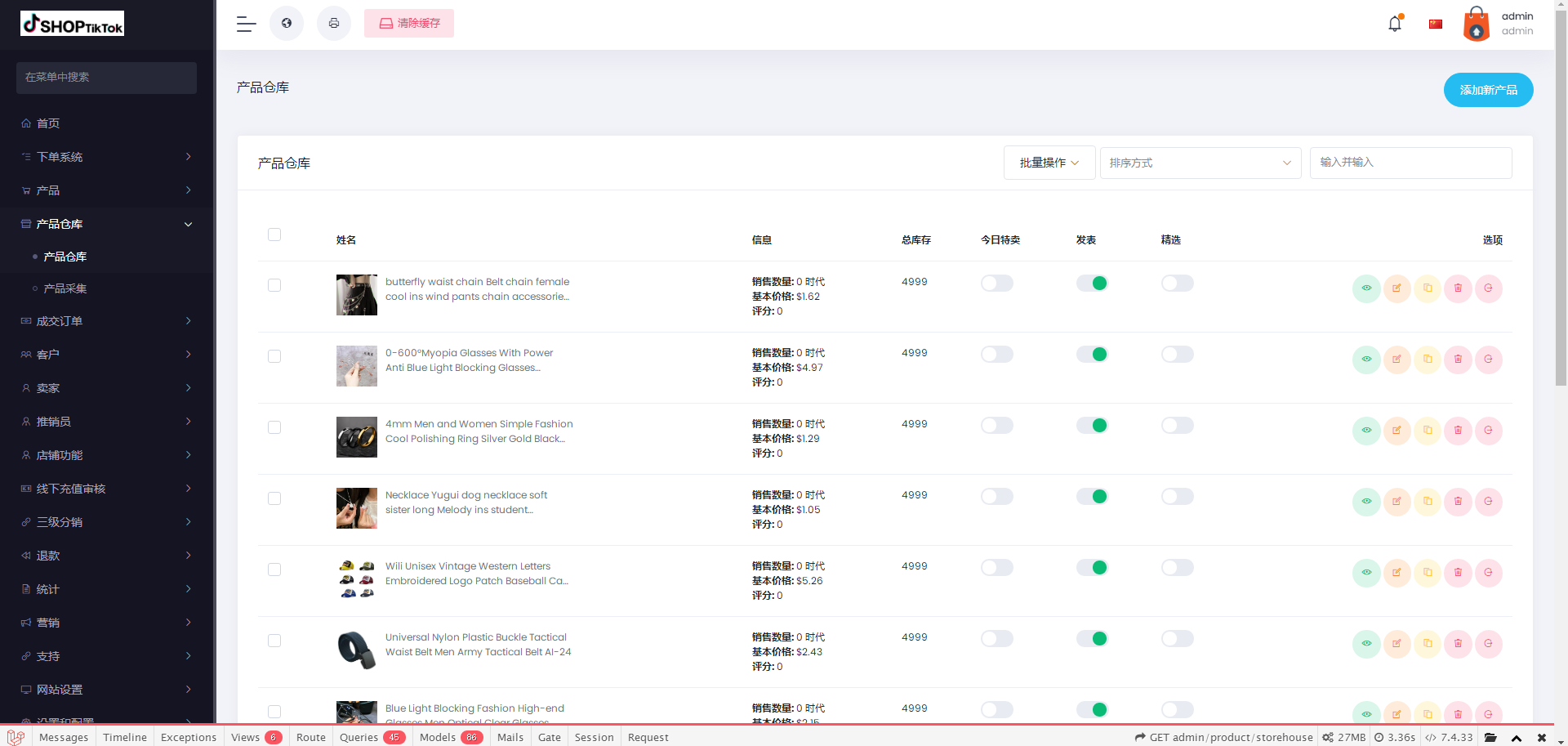Open the 批量操作 bulk action dropdown
Viewport: 1568px width, 746px height.
pyautogui.click(x=1049, y=163)
